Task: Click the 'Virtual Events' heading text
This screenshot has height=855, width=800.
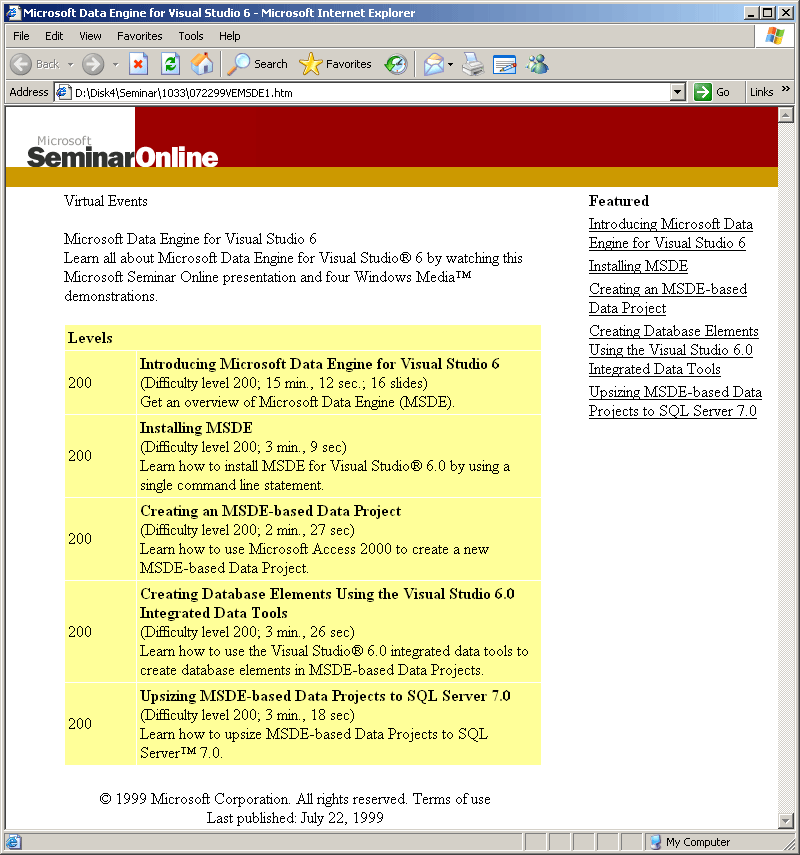Action: (x=105, y=201)
